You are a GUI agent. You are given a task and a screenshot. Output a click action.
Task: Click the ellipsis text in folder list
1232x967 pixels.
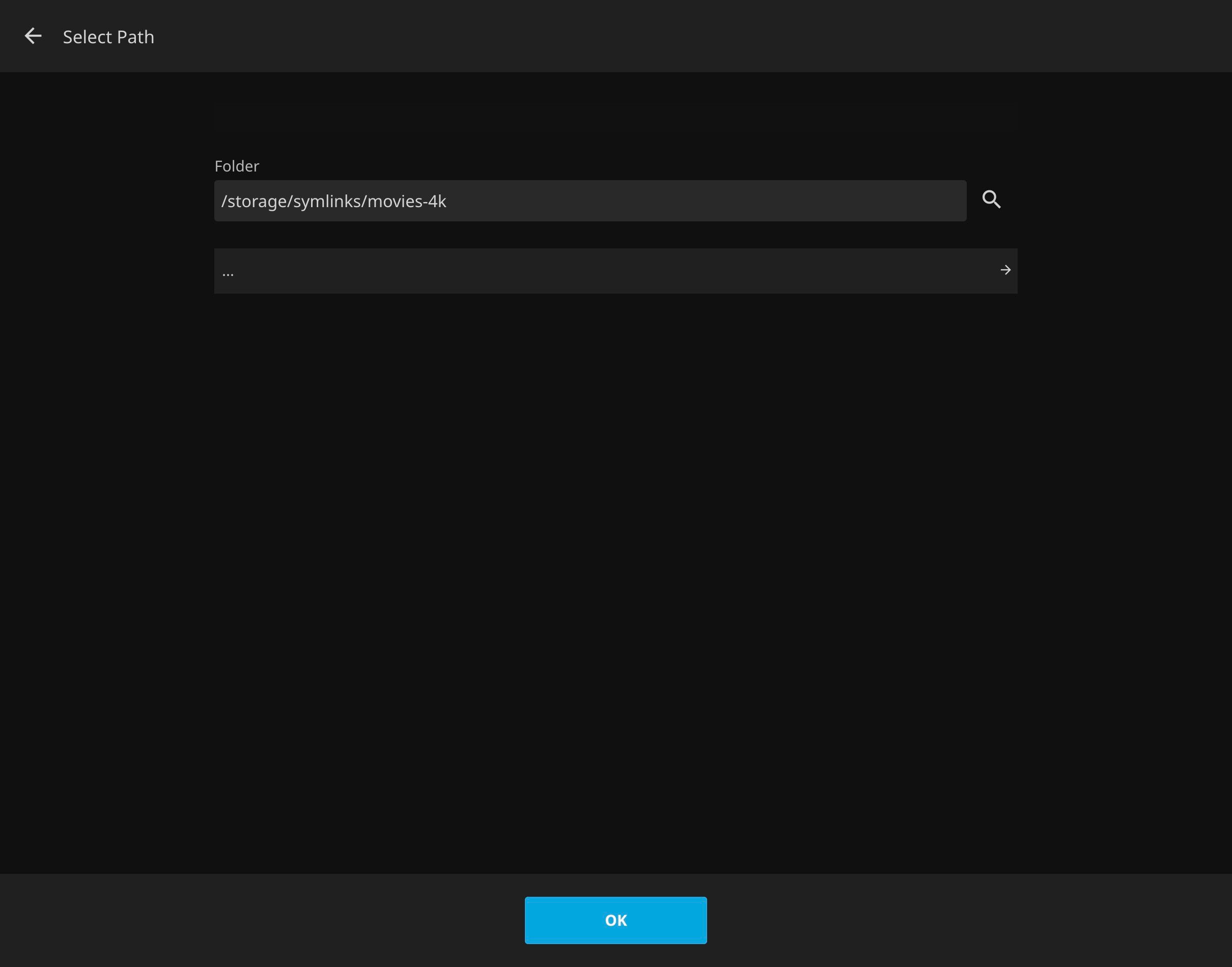click(228, 273)
